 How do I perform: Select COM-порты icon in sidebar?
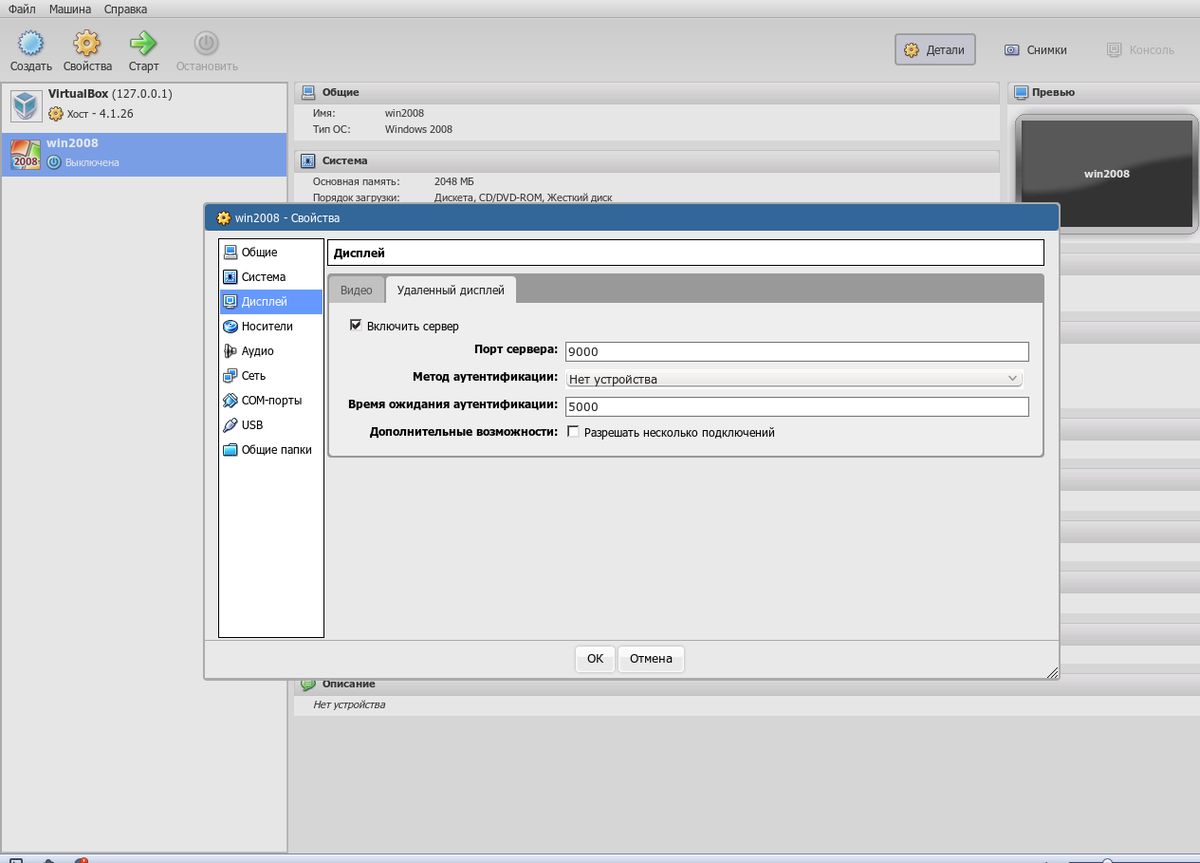(x=231, y=400)
